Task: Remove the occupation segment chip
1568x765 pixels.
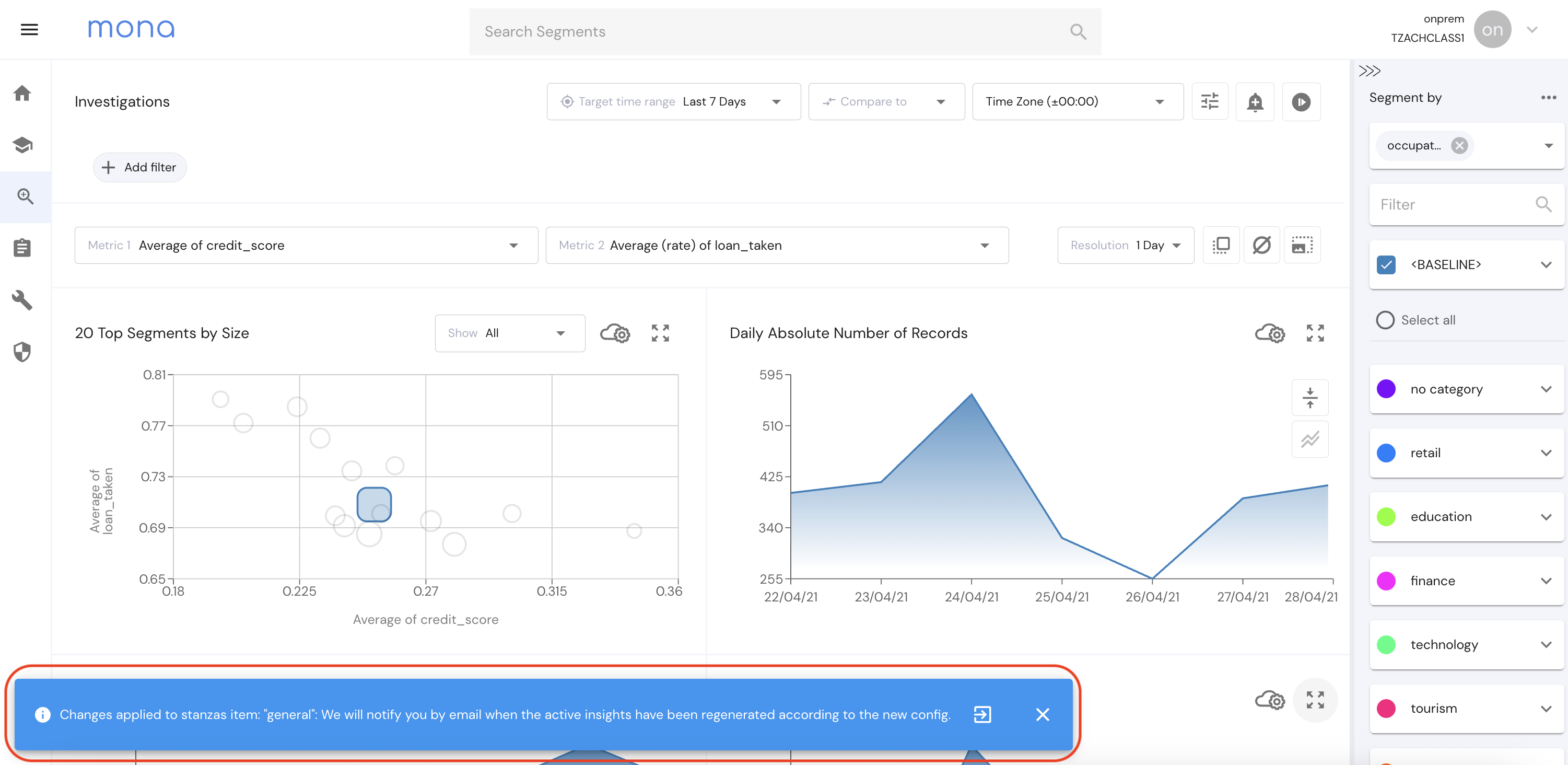Action: 1459,146
